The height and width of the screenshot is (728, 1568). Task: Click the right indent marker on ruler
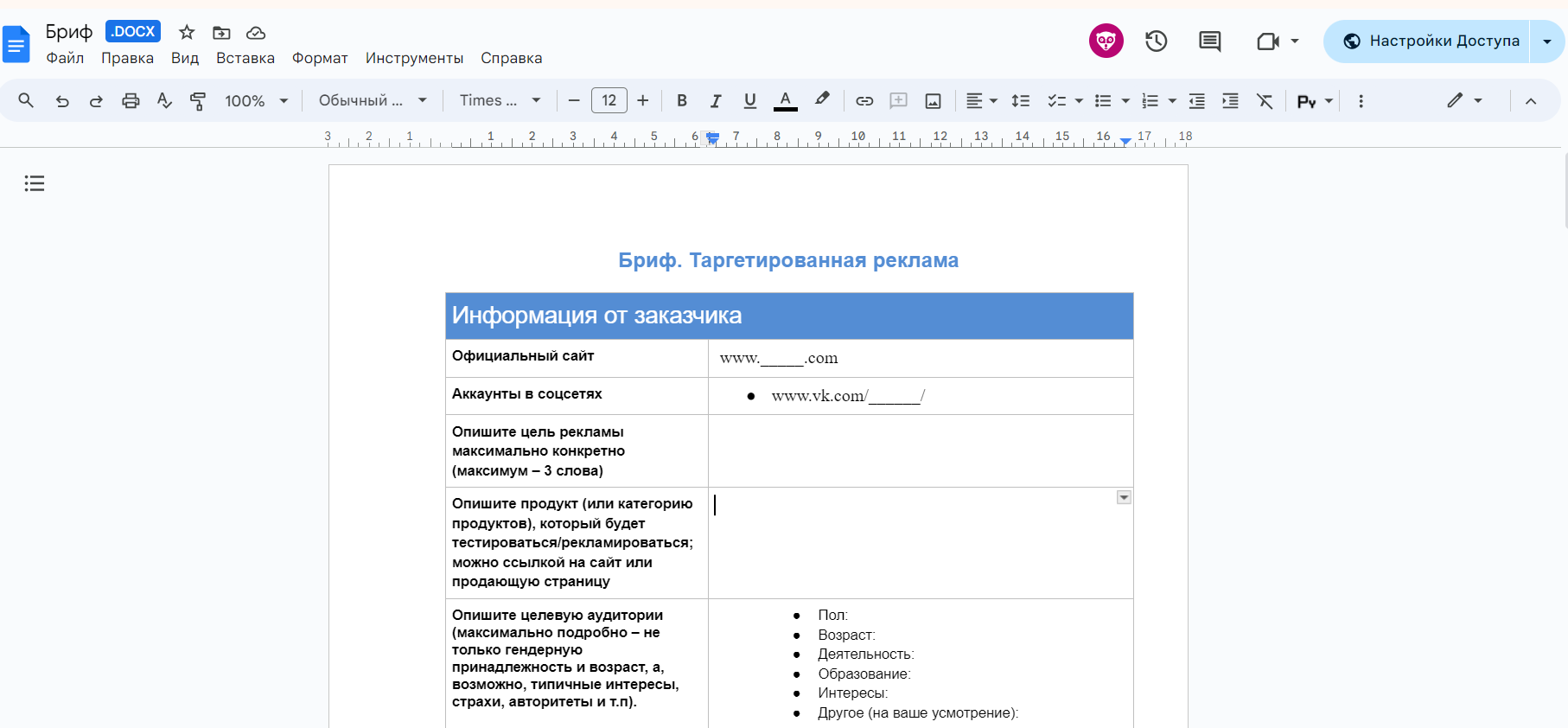1125,140
